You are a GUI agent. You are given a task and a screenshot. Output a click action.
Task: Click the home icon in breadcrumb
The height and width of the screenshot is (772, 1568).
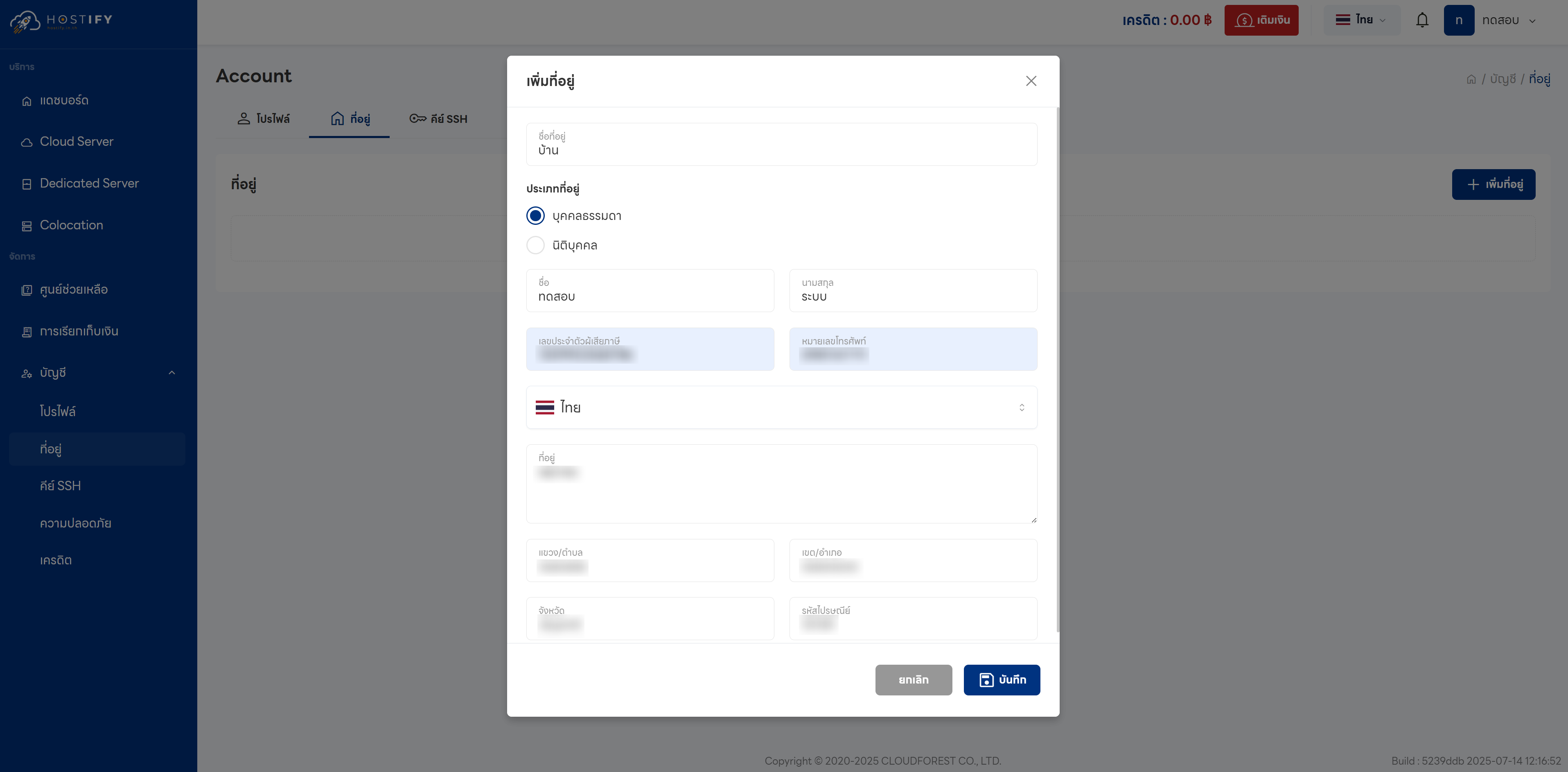point(1471,79)
